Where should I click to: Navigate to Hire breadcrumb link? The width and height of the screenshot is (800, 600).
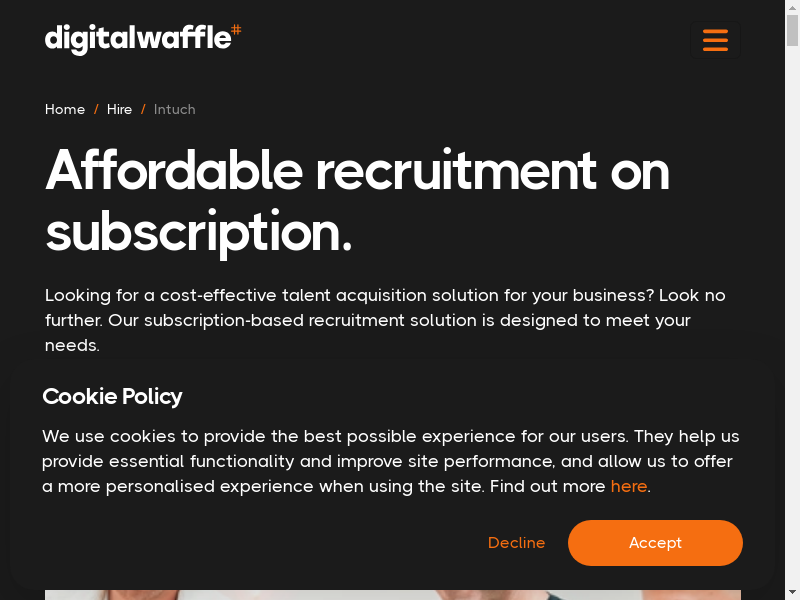click(x=120, y=109)
